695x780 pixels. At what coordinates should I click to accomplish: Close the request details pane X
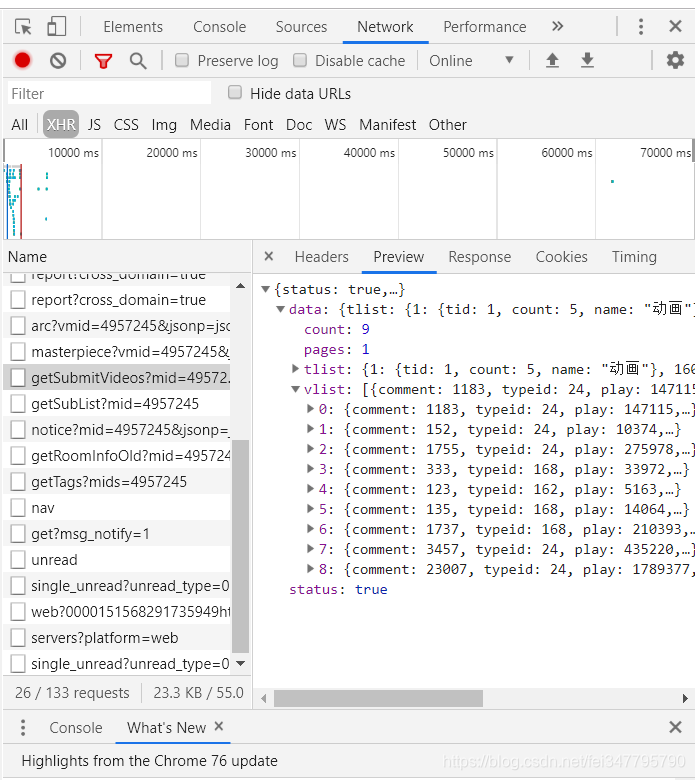pos(269,256)
